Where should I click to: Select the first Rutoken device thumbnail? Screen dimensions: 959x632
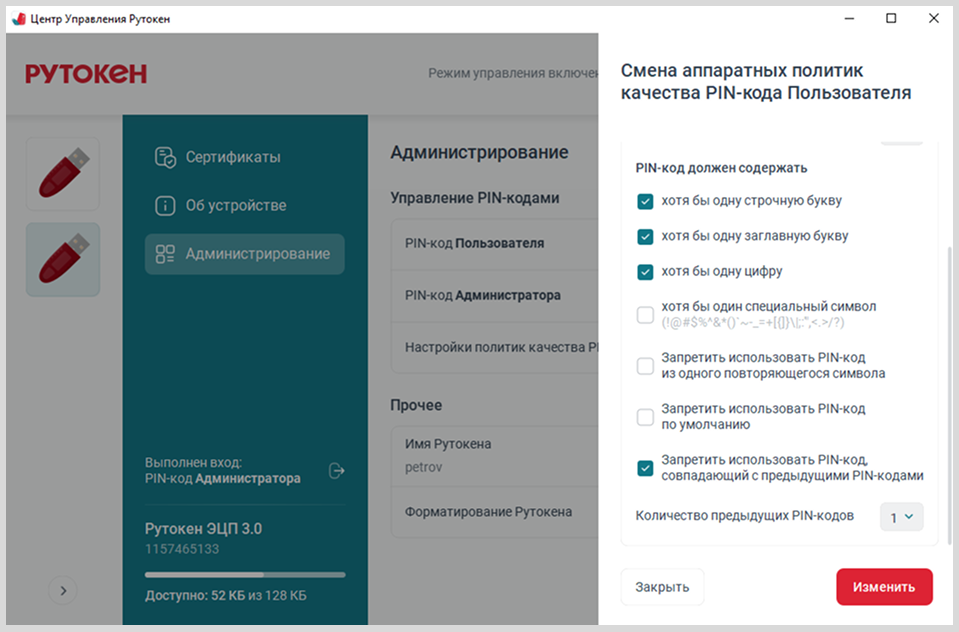[63, 174]
